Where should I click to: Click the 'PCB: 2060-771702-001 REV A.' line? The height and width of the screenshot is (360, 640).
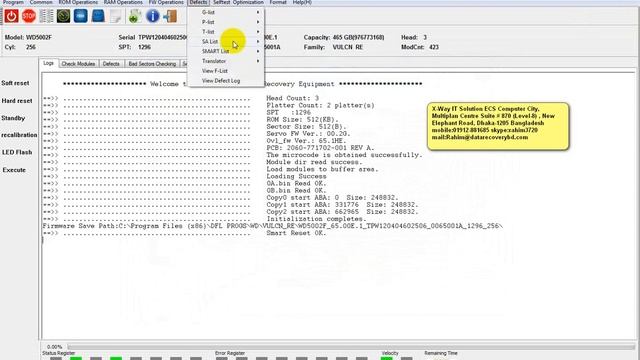tap(320, 148)
